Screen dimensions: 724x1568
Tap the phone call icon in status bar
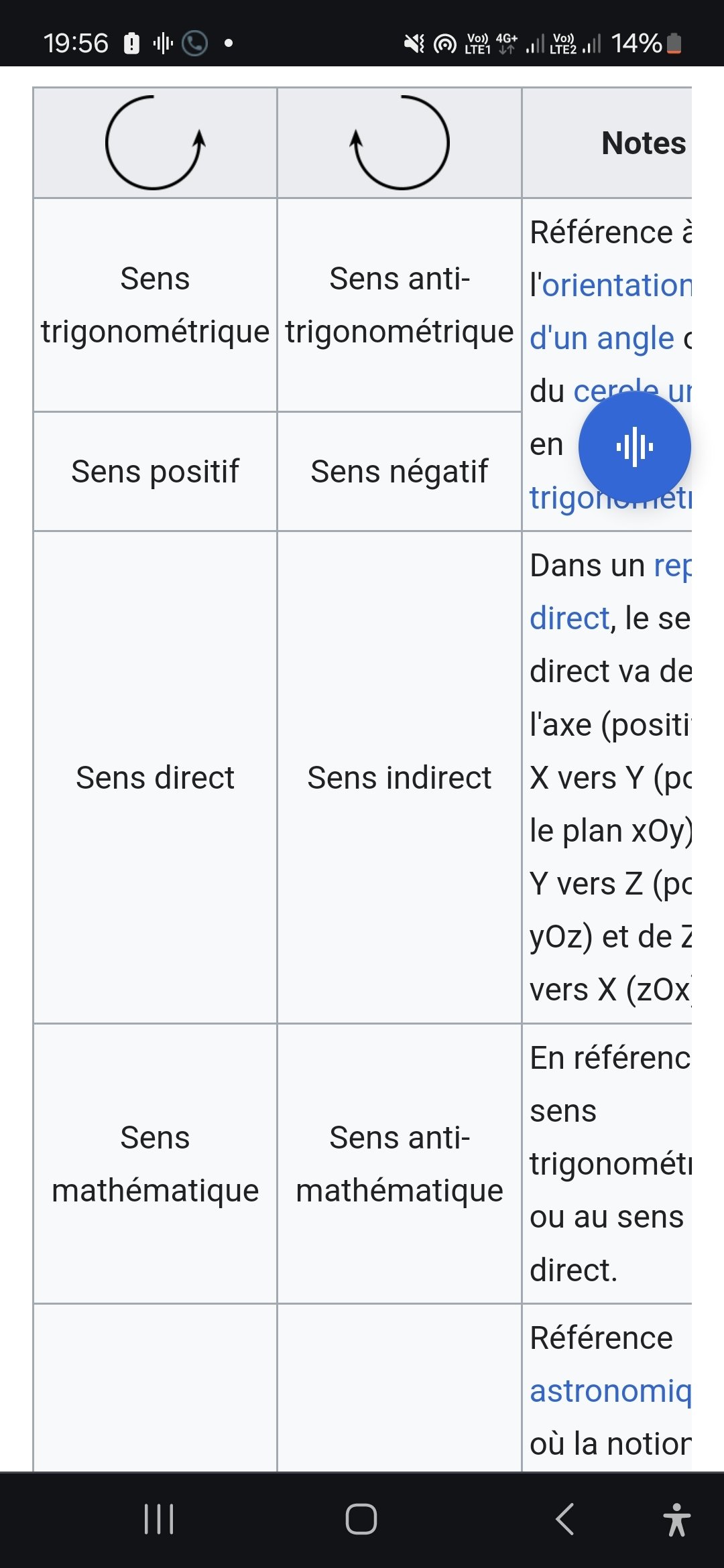pyautogui.click(x=194, y=44)
